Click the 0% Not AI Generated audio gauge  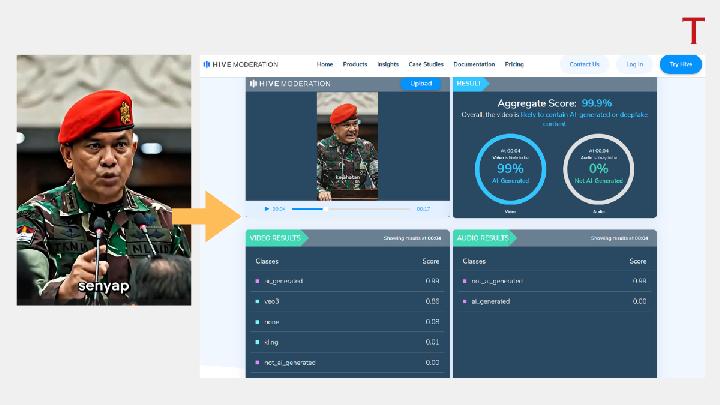tap(597, 168)
